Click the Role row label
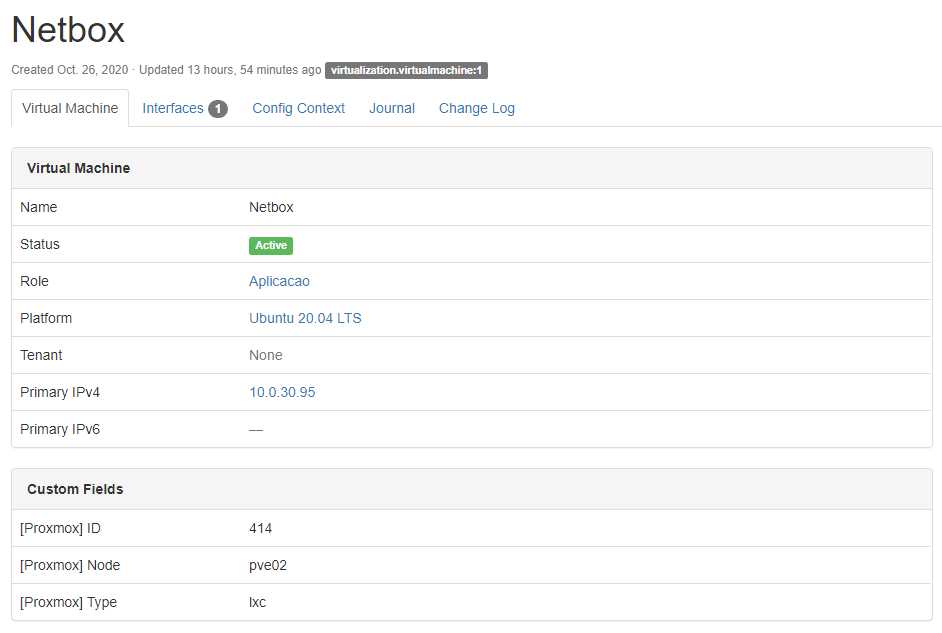942x633 pixels. coord(34,281)
